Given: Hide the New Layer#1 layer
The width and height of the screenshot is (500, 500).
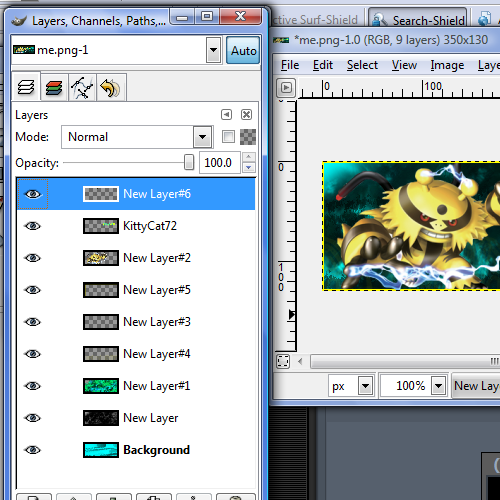Looking at the screenshot, I should pos(33,386).
